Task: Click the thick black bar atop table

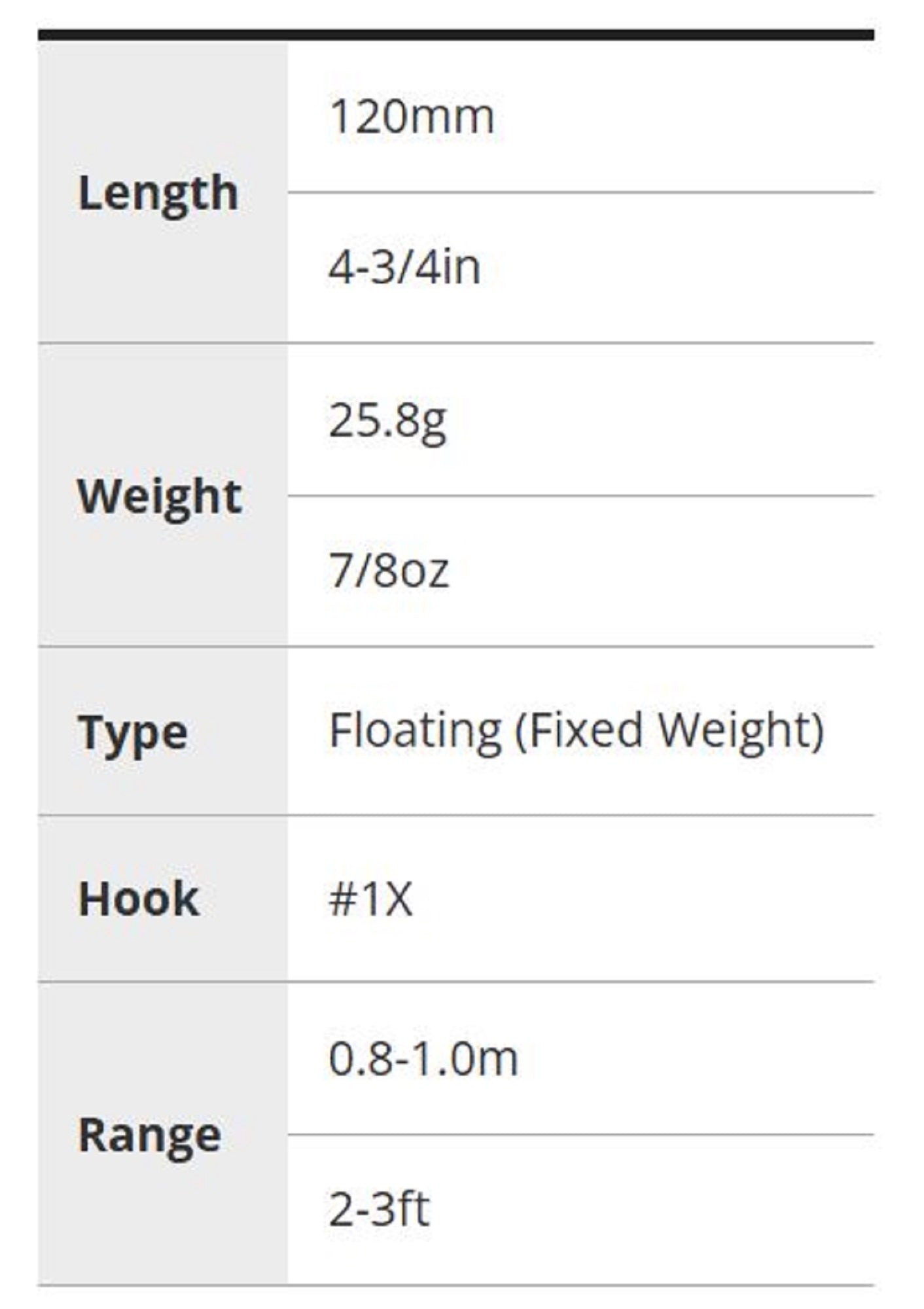Action: [x=455, y=35]
